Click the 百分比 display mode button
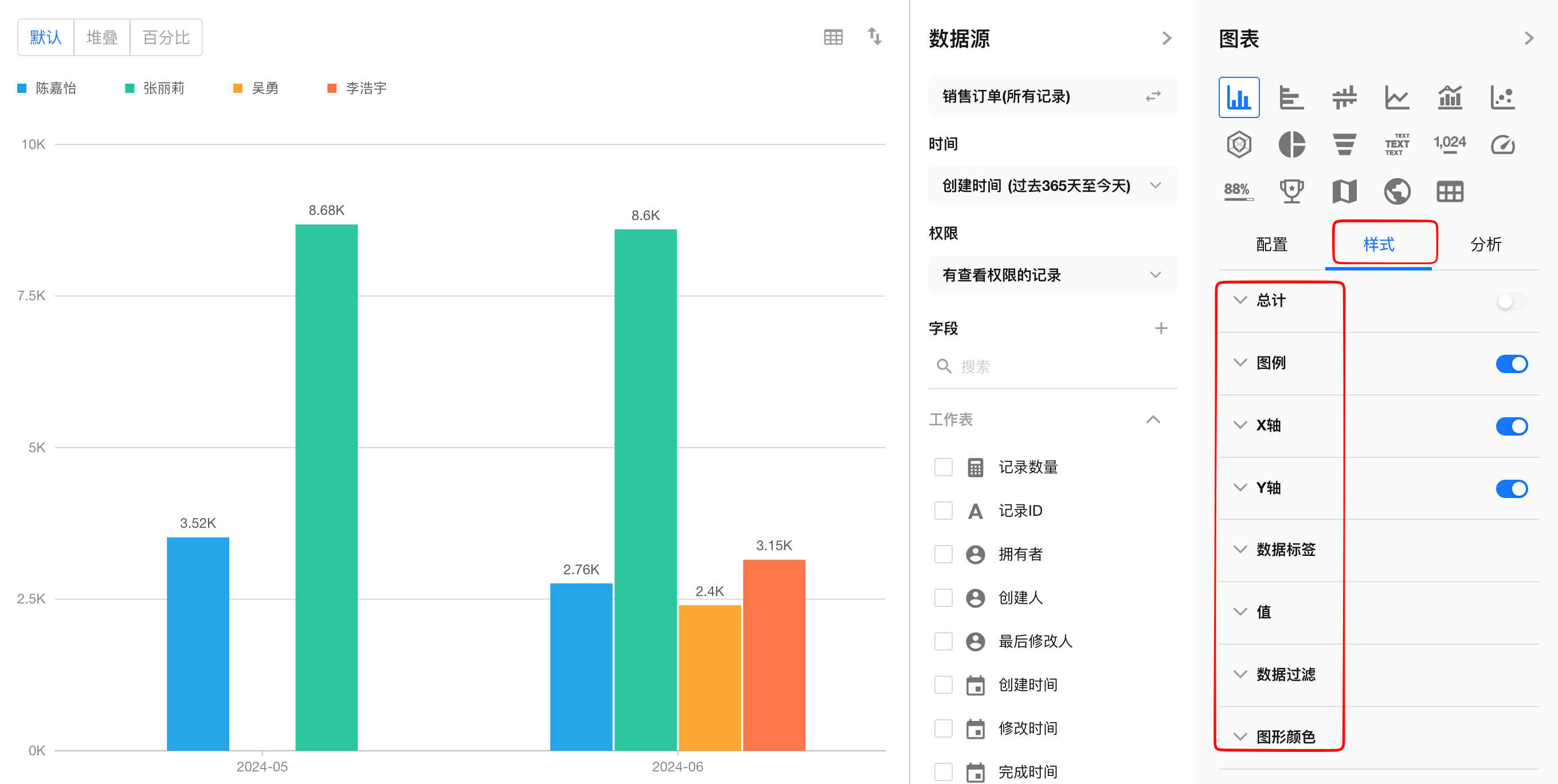Screen dimensions: 1558x784 click(166, 37)
